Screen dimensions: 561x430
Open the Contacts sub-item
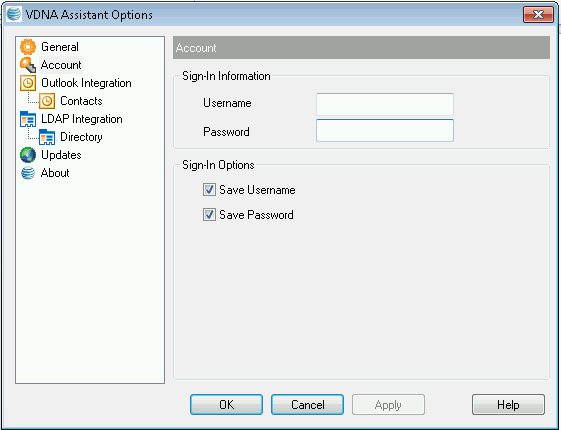click(x=81, y=101)
